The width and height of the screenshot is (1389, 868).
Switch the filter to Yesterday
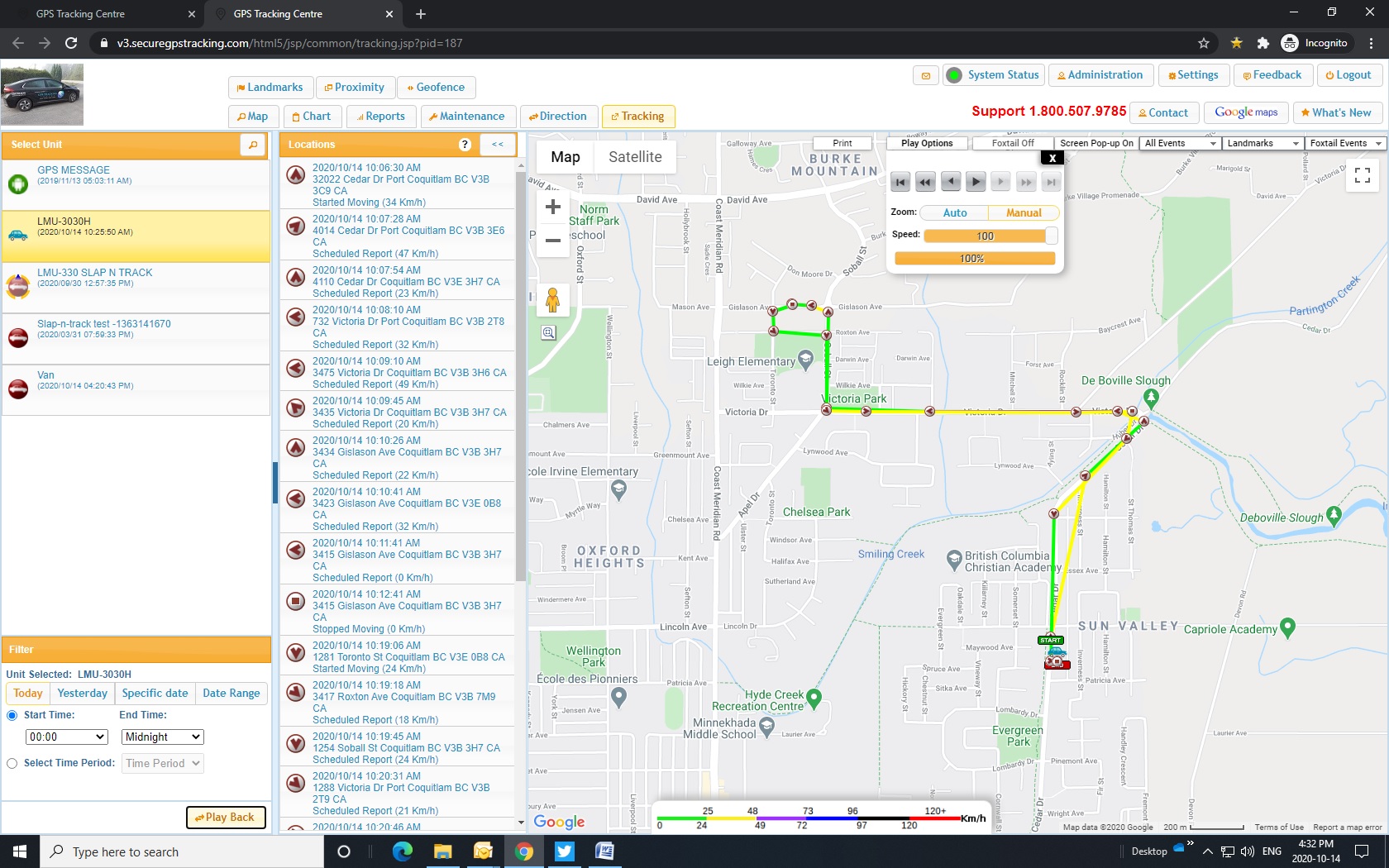pyautogui.click(x=81, y=693)
